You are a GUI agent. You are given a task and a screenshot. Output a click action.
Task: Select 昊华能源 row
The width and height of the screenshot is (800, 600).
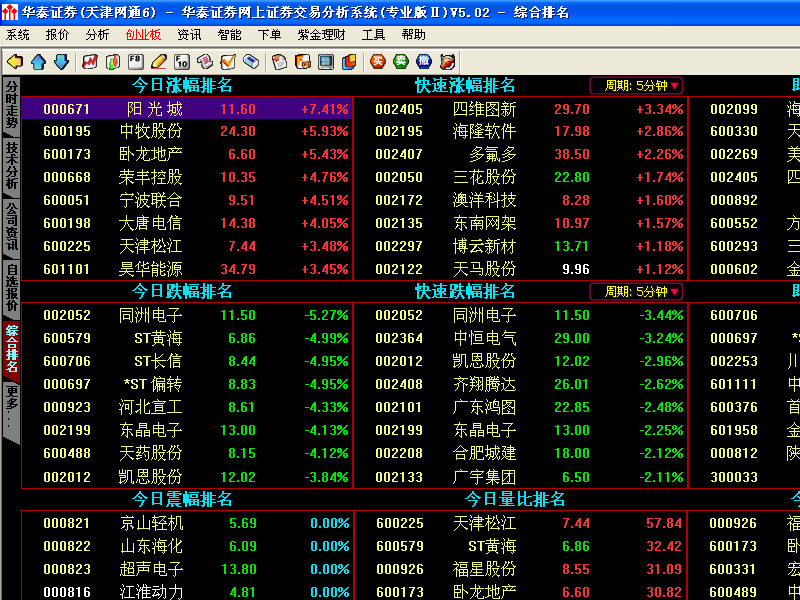click(x=187, y=269)
